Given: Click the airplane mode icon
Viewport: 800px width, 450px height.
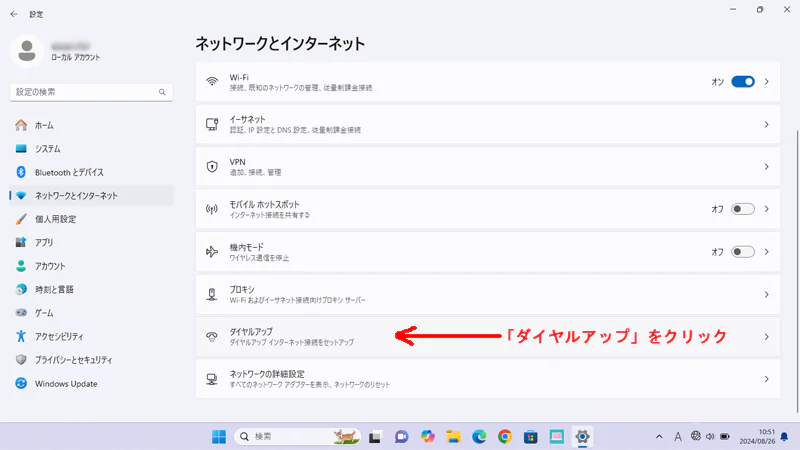Looking at the screenshot, I should tap(212, 252).
